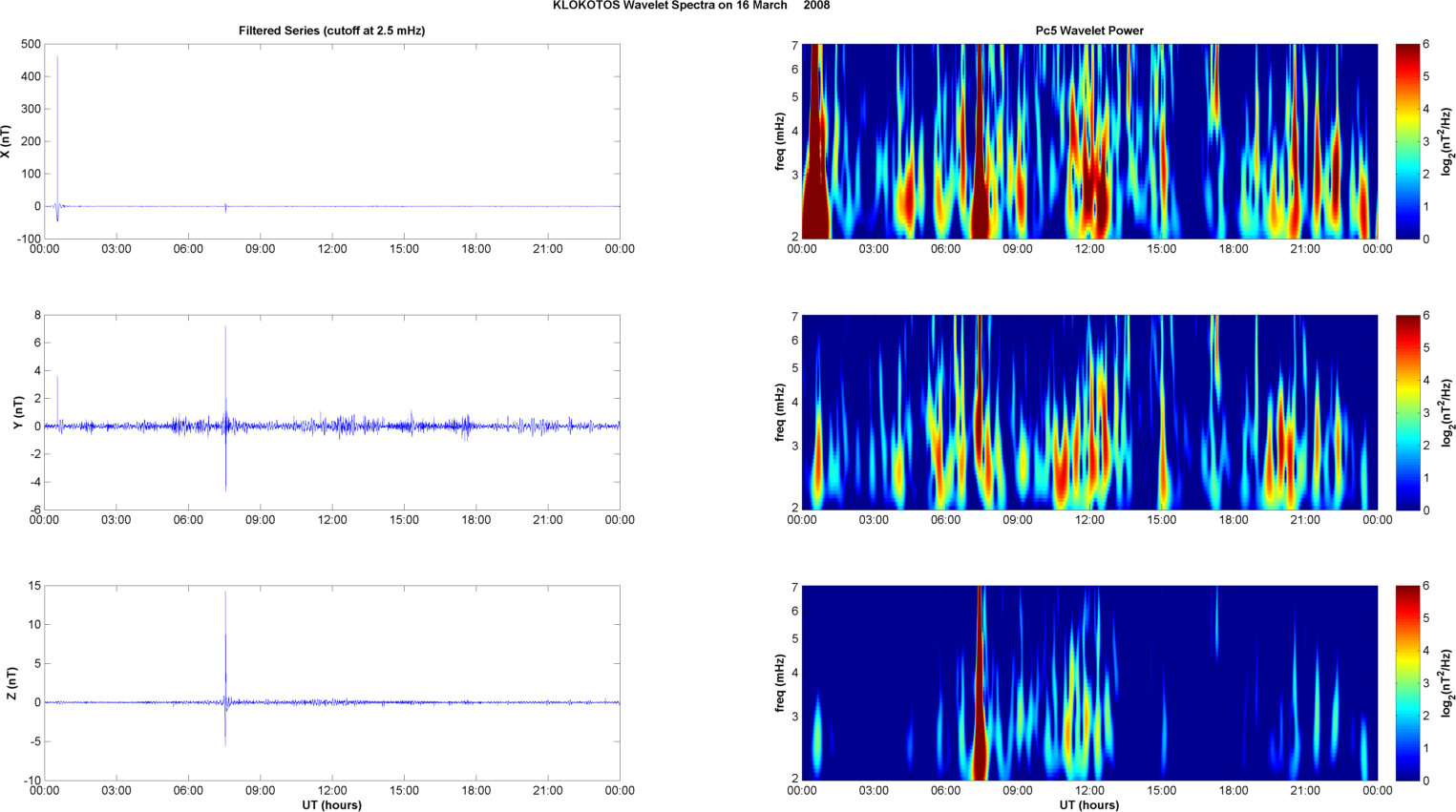The width and height of the screenshot is (1456, 812).
Task: Click the 15:00 tick under the middle wavelet plot
Action: pos(1162,520)
